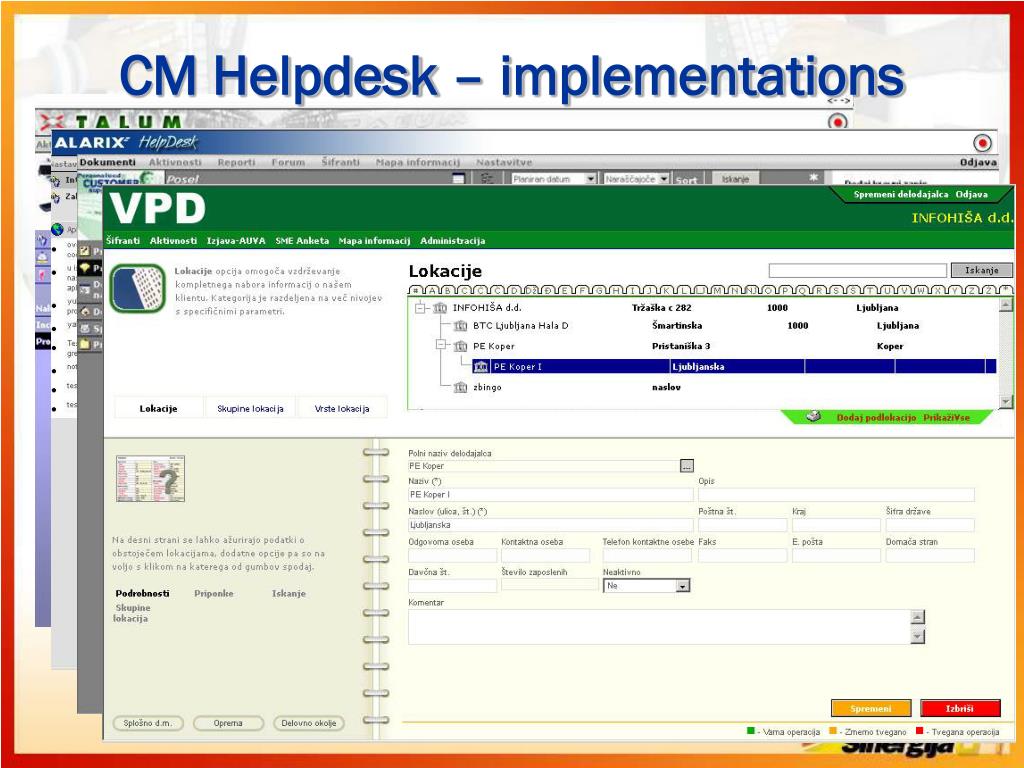The width and height of the screenshot is (1024, 768).
Task: Click the Naziv field containing PE Koper I
Action: tap(551, 494)
